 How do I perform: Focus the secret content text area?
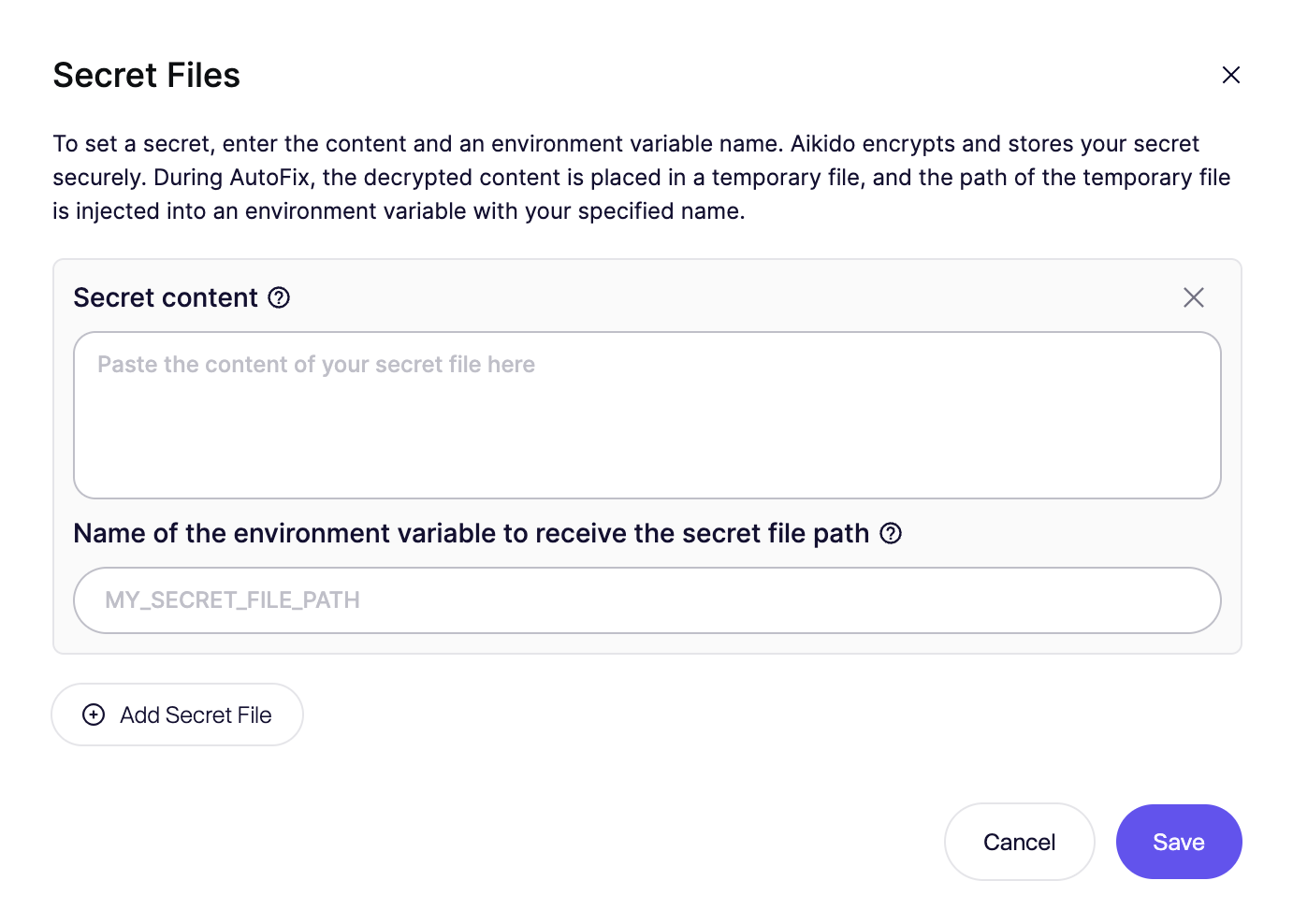coord(646,415)
